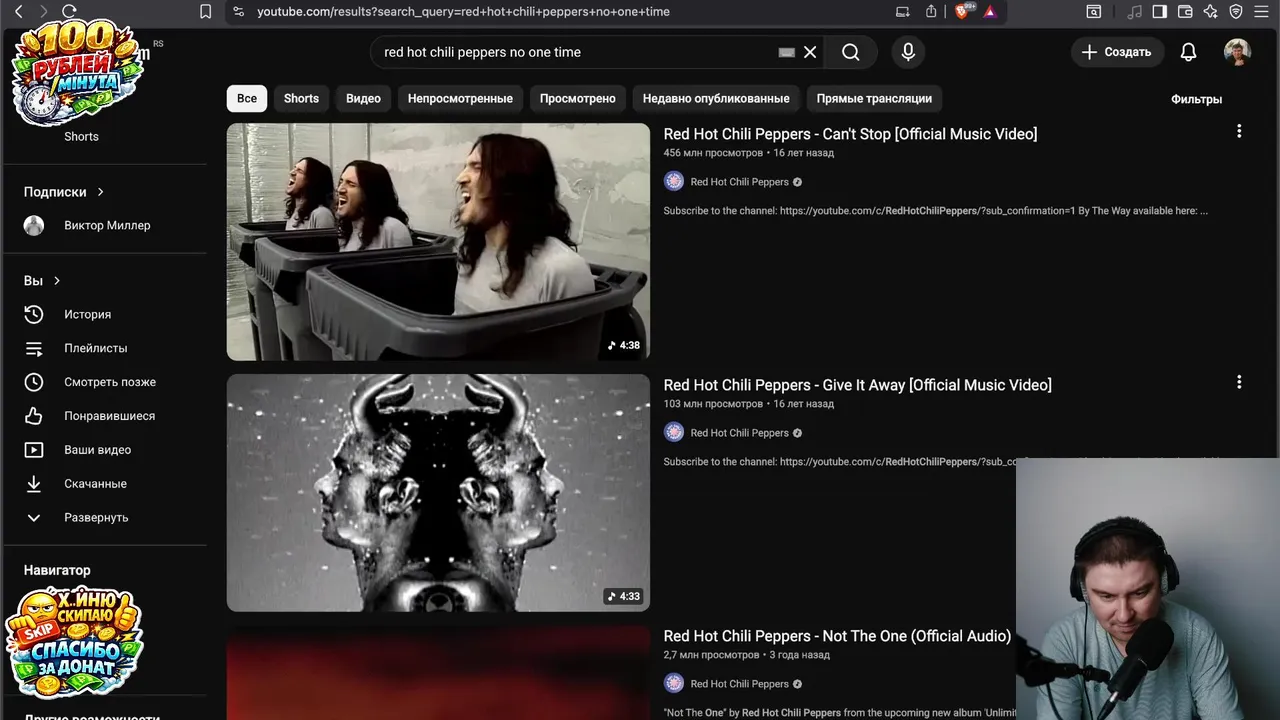The height and width of the screenshot is (720, 1280).
Task: Select the Shorts filter chip
Action: point(301,98)
